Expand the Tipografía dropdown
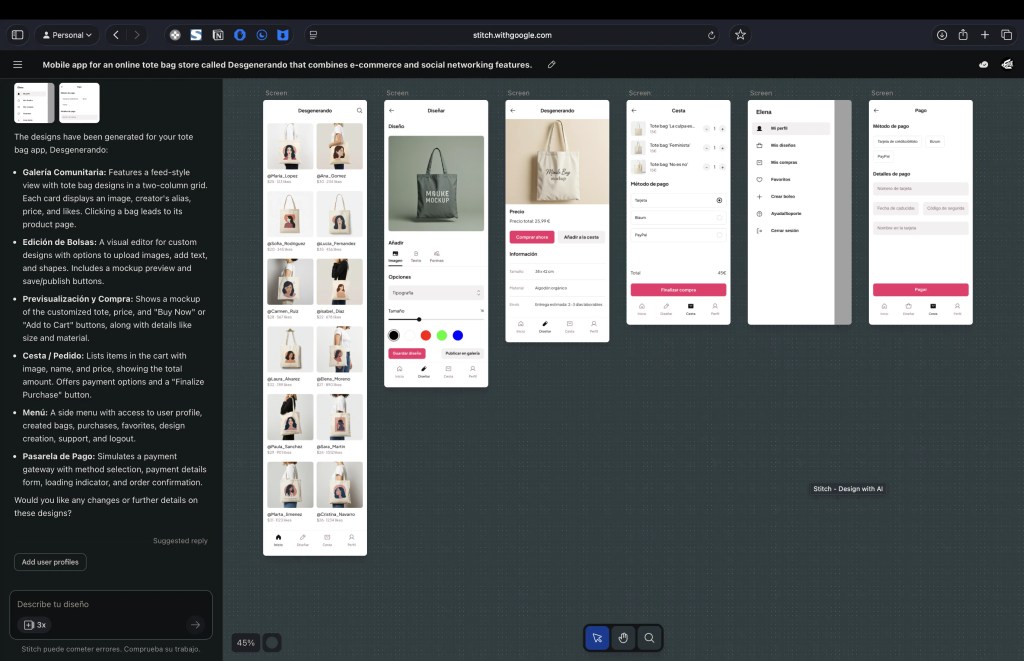 pyautogui.click(x=436, y=293)
